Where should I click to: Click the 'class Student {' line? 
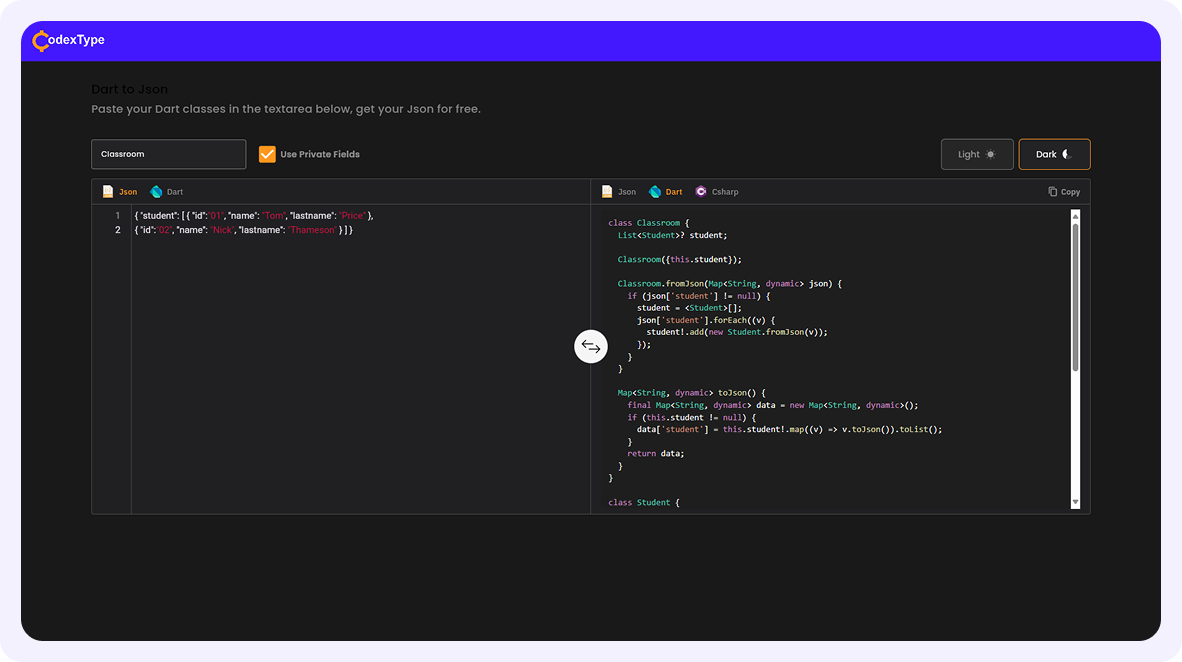pyautogui.click(x=644, y=502)
